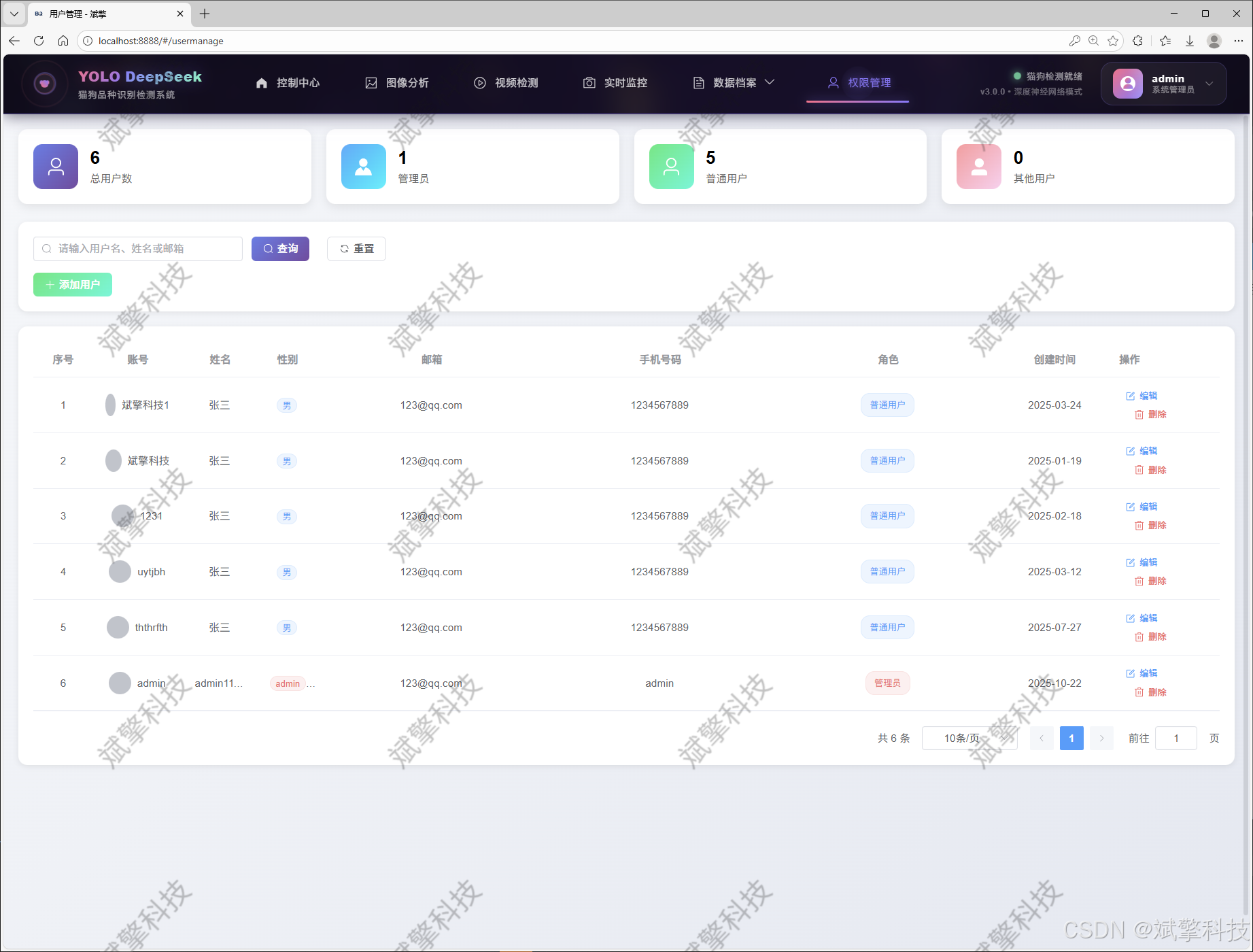This screenshot has width=1253, height=952.
Task: Switch to 实时监控 page
Action: tap(615, 83)
